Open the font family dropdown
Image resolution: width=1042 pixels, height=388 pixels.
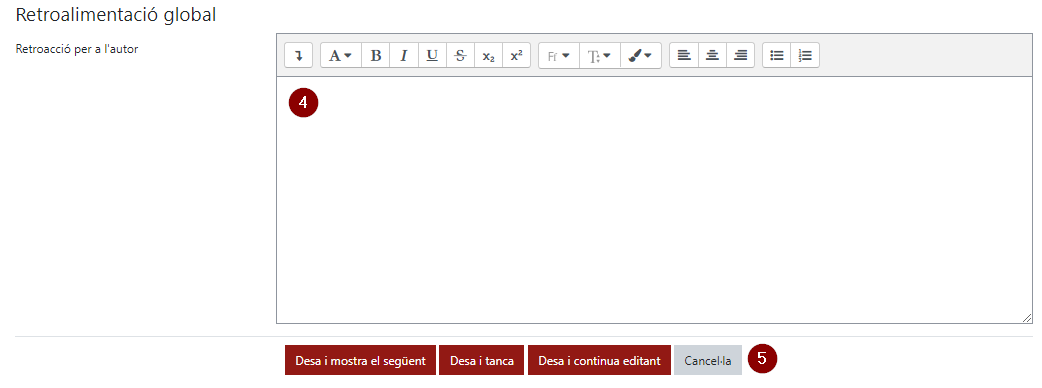559,56
